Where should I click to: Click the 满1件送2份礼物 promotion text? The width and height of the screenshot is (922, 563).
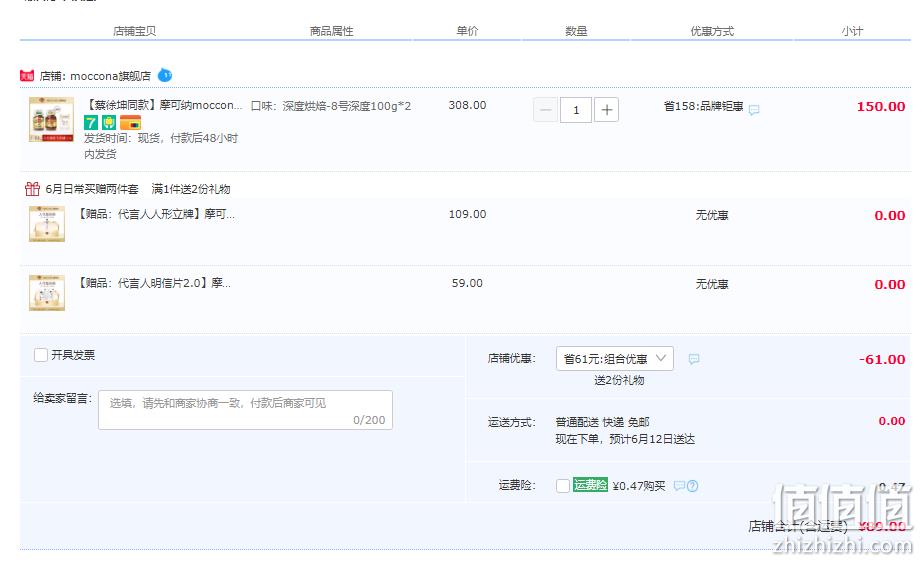click(x=191, y=189)
